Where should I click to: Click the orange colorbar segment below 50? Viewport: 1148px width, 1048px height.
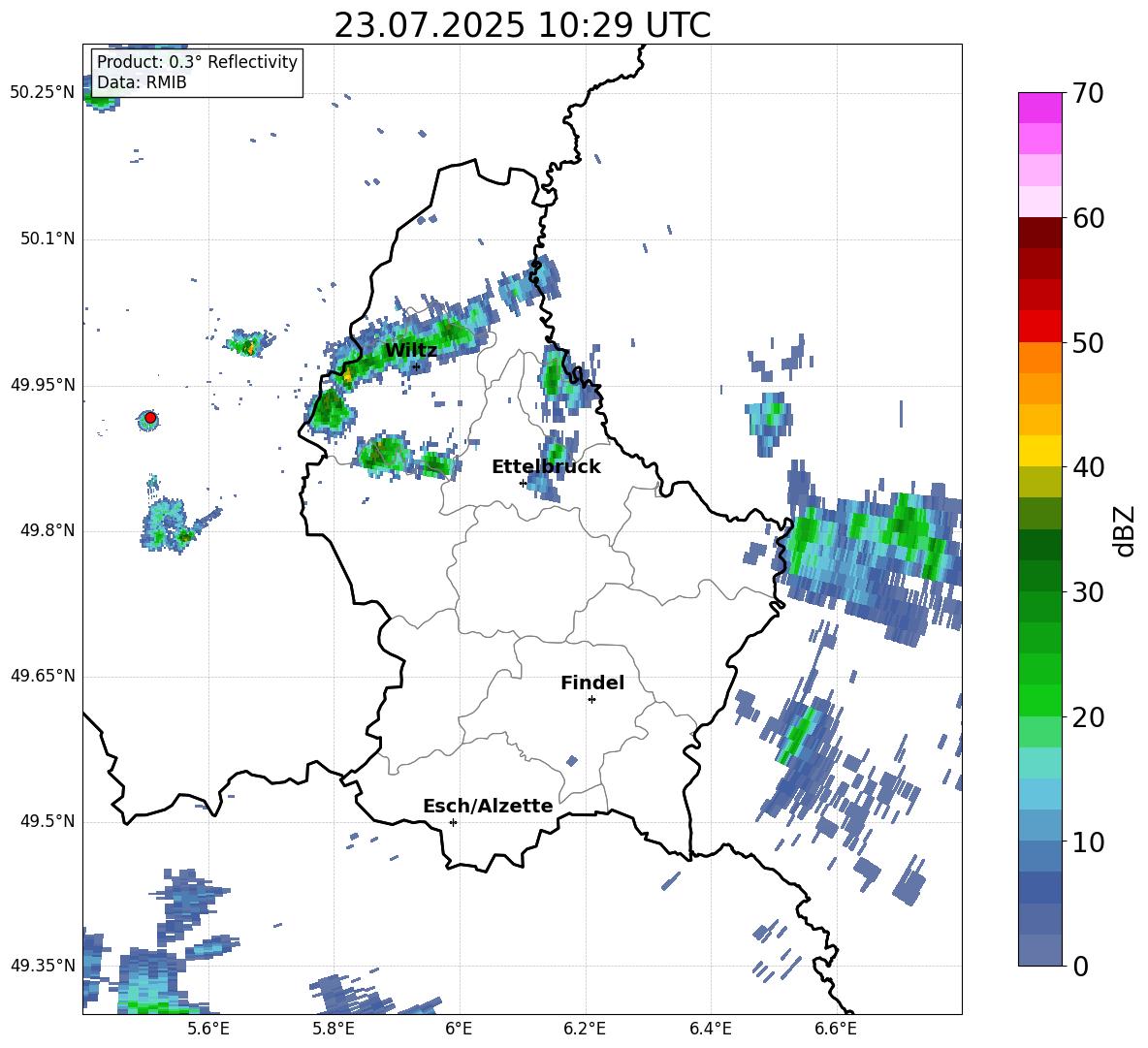[x=1039, y=358]
